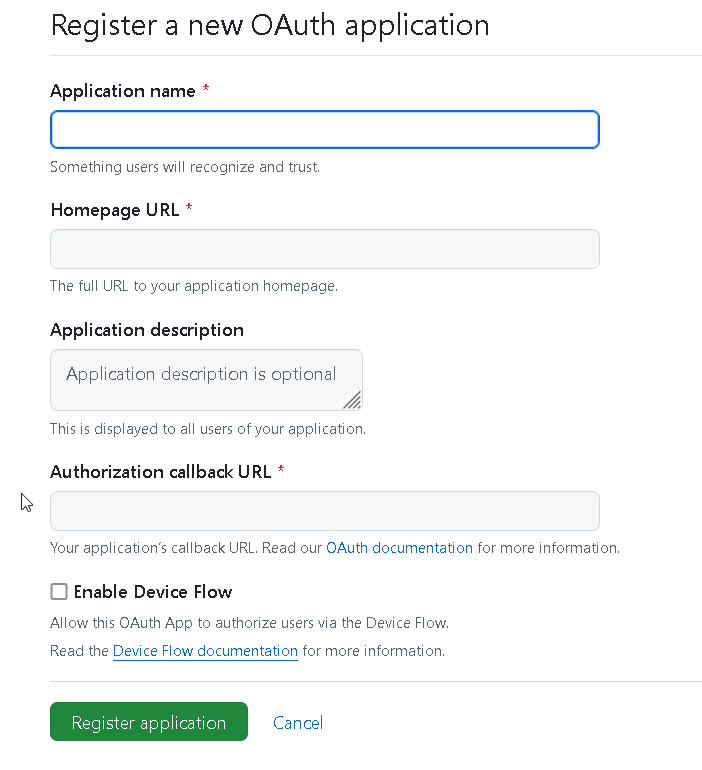The width and height of the screenshot is (702, 770).
Task: Click the 'Register a new OAuth application' heading
Action: (x=270, y=26)
